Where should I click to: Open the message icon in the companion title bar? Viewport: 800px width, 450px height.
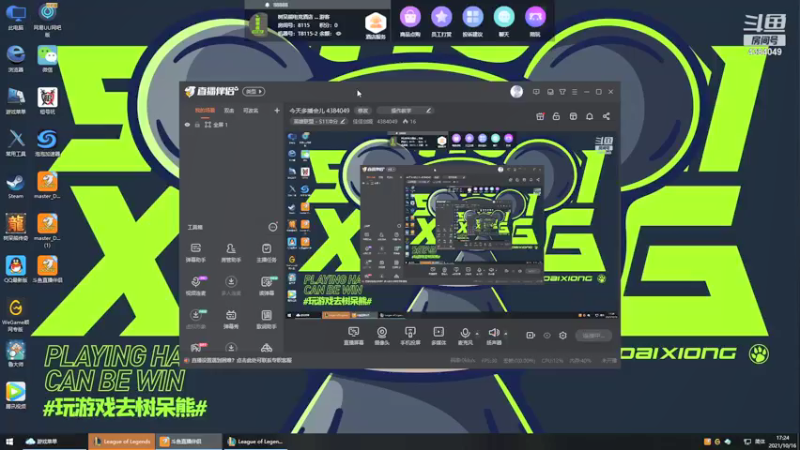coord(536,92)
